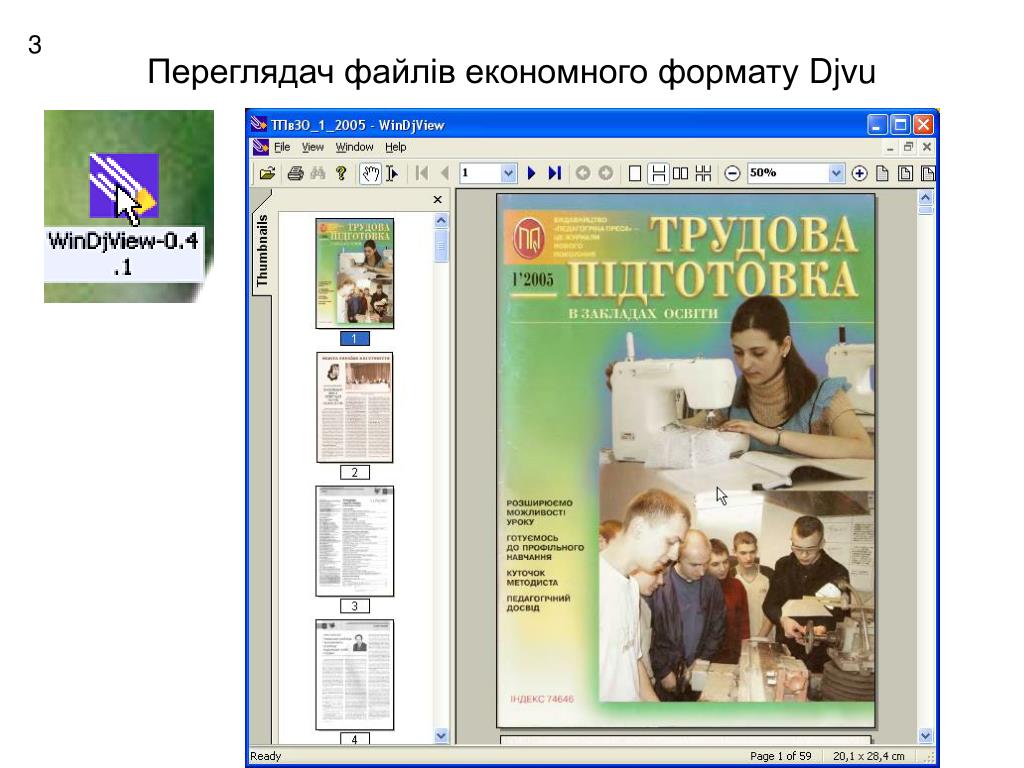This screenshot has height=768, width=1024.
Task: Click the document view scrollbar down arrow
Action: [x=925, y=736]
